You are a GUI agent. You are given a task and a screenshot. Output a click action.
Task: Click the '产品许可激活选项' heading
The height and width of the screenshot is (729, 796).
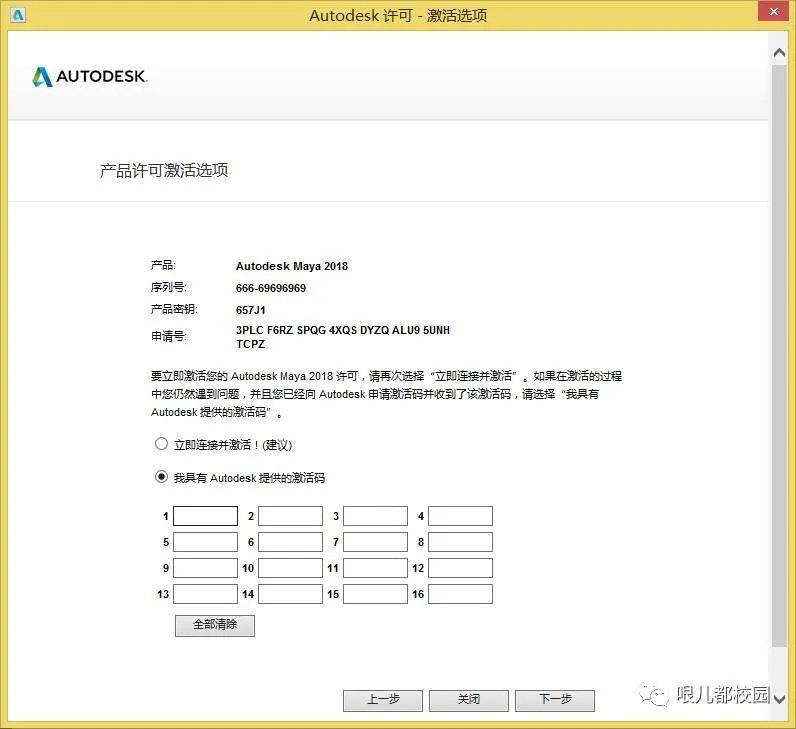[164, 170]
